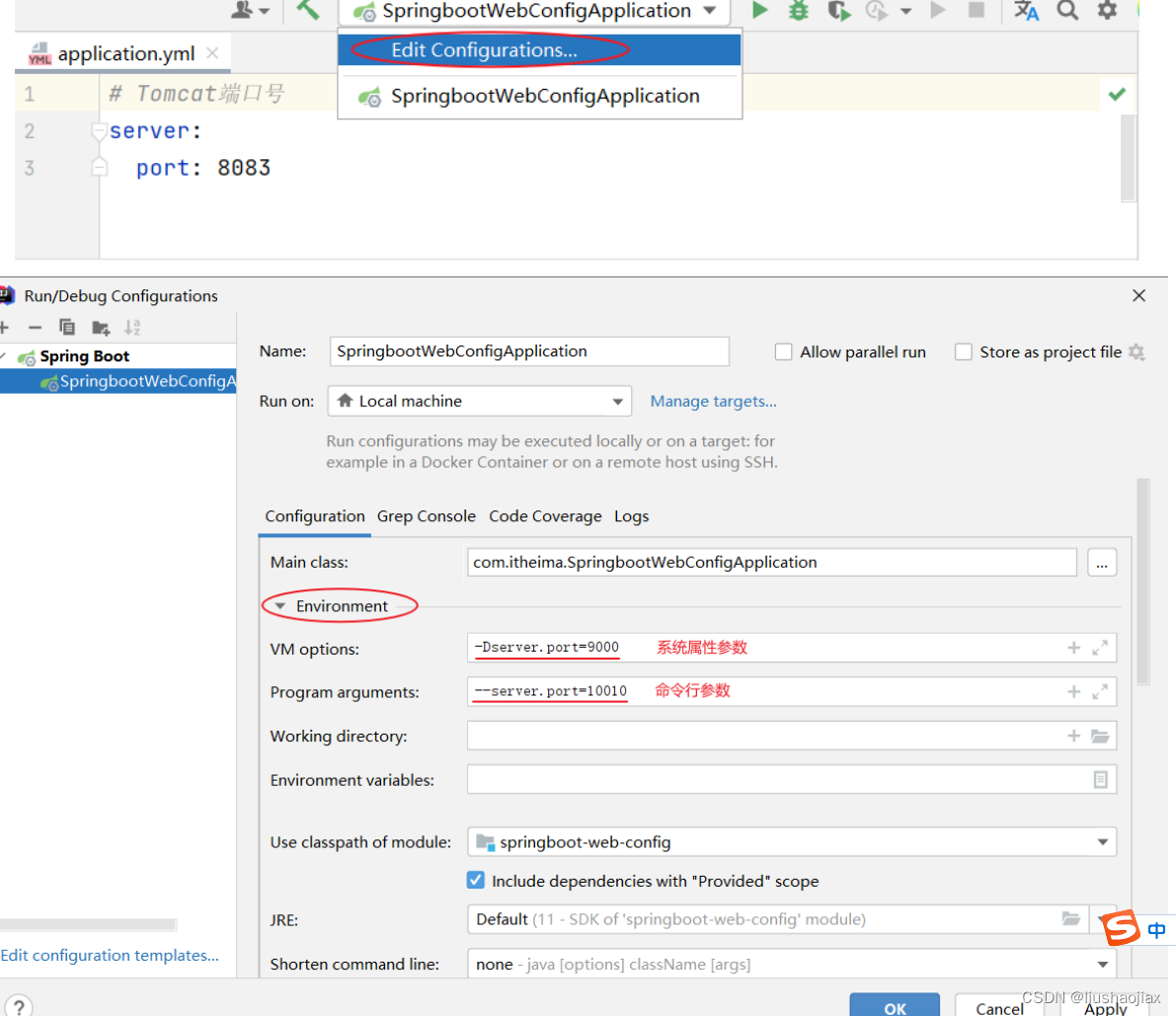Switch to the Configuration tab
Viewport: 1176px width, 1016px height.
[x=314, y=515]
